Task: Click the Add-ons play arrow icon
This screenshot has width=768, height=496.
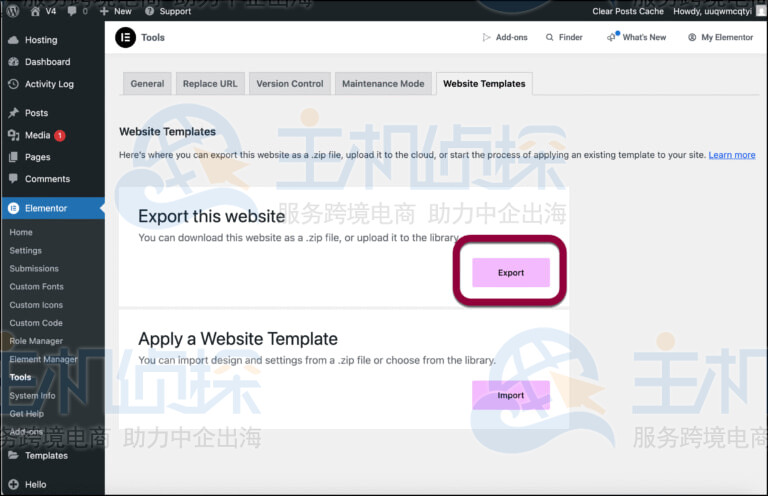Action: tap(486, 37)
